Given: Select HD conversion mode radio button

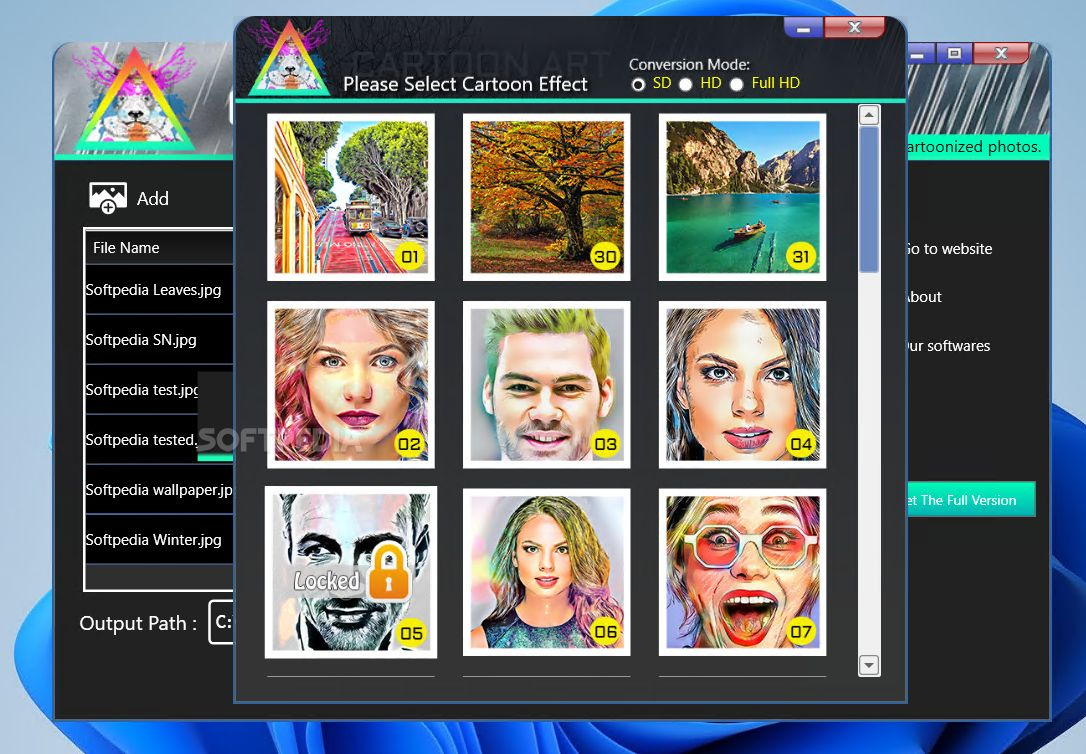Looking at the screenshot, I should (x=686, y=84).
